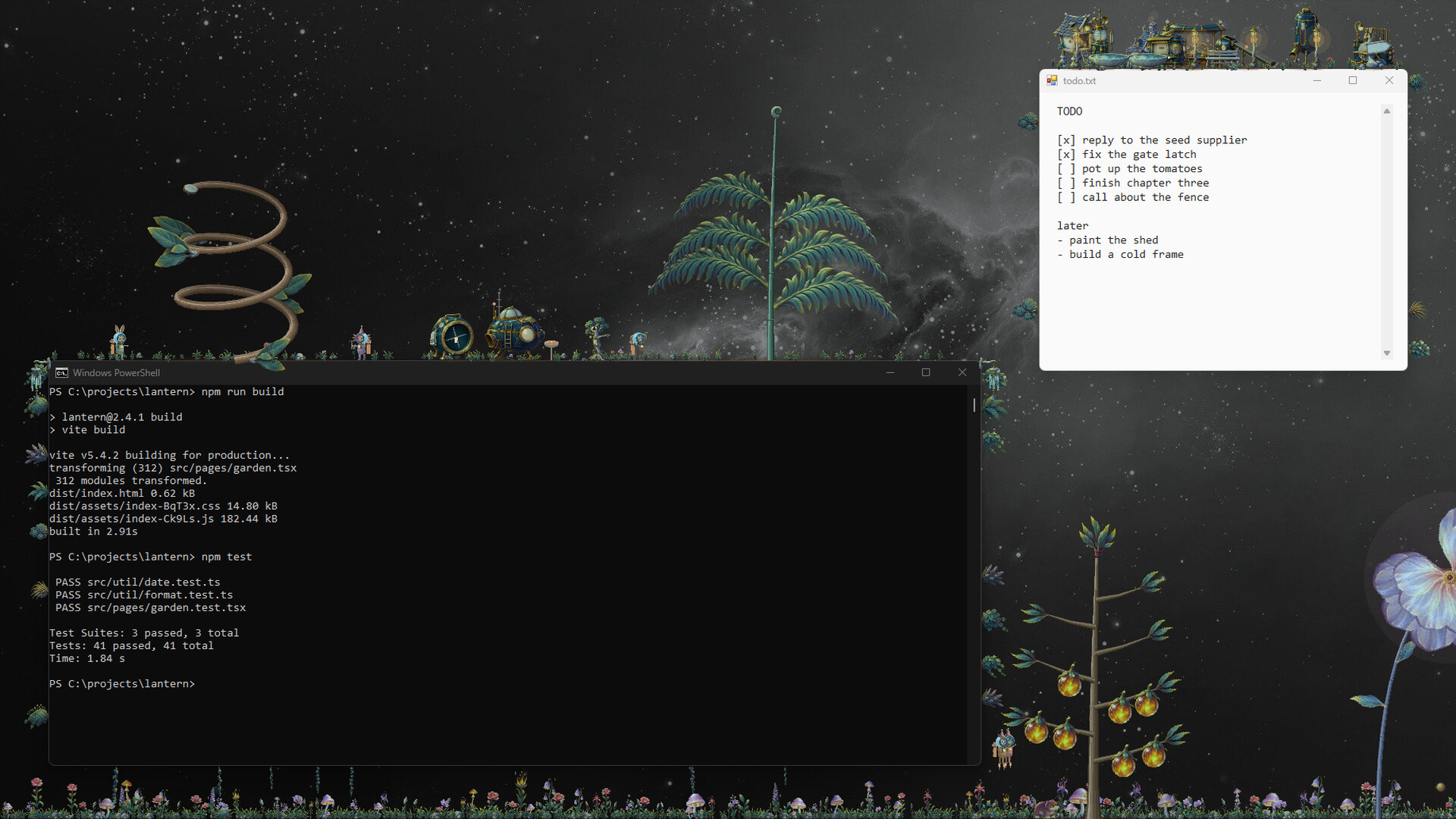This screenshot has height=819, width=1456.
Task: Click the PowerShell scrollbar thumb
Action: coord(974,405)
